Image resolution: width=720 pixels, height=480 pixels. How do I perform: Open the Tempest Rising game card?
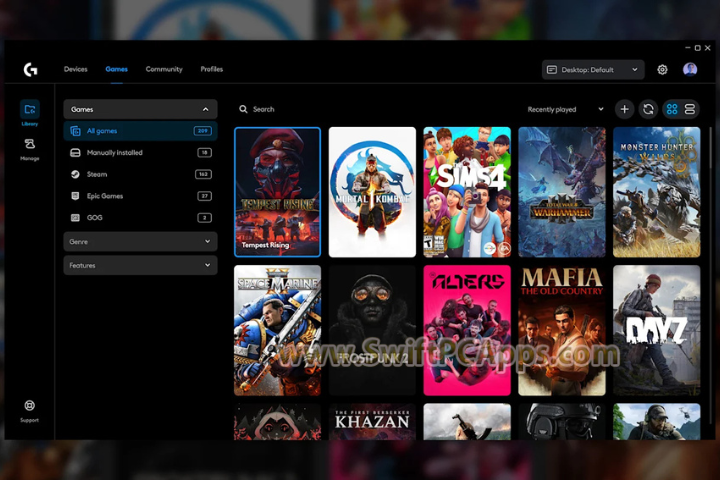(277, 192)
